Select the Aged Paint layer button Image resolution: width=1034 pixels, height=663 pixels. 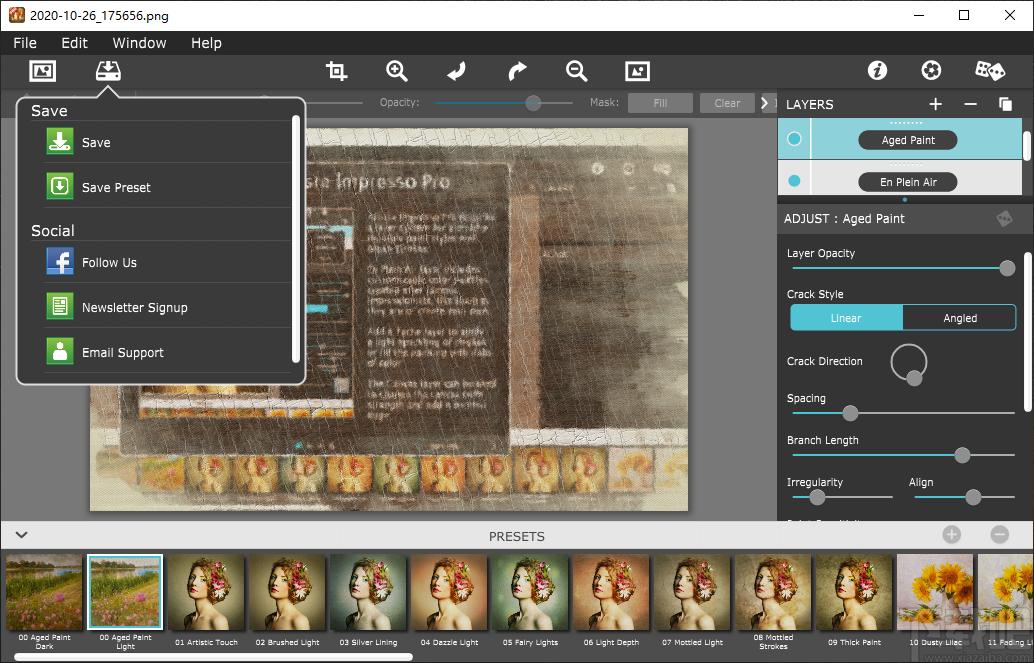click(907, 140)
